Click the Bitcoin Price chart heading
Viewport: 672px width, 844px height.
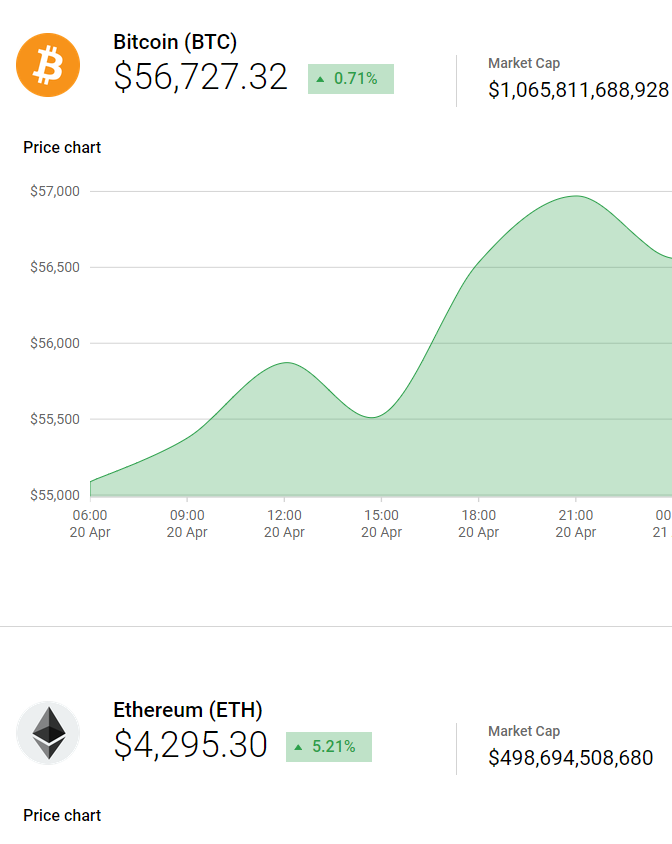click(x=62, y=147)
